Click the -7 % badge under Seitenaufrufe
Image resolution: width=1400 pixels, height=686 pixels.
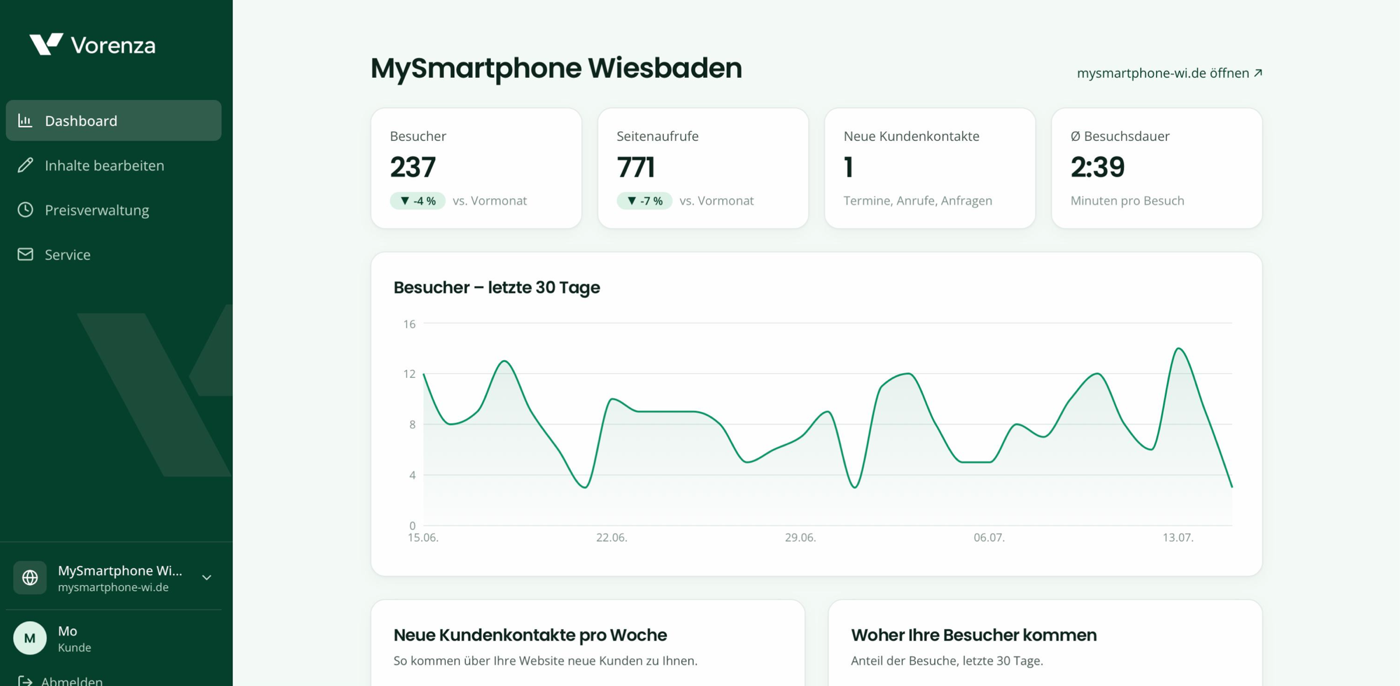(645, 201)
